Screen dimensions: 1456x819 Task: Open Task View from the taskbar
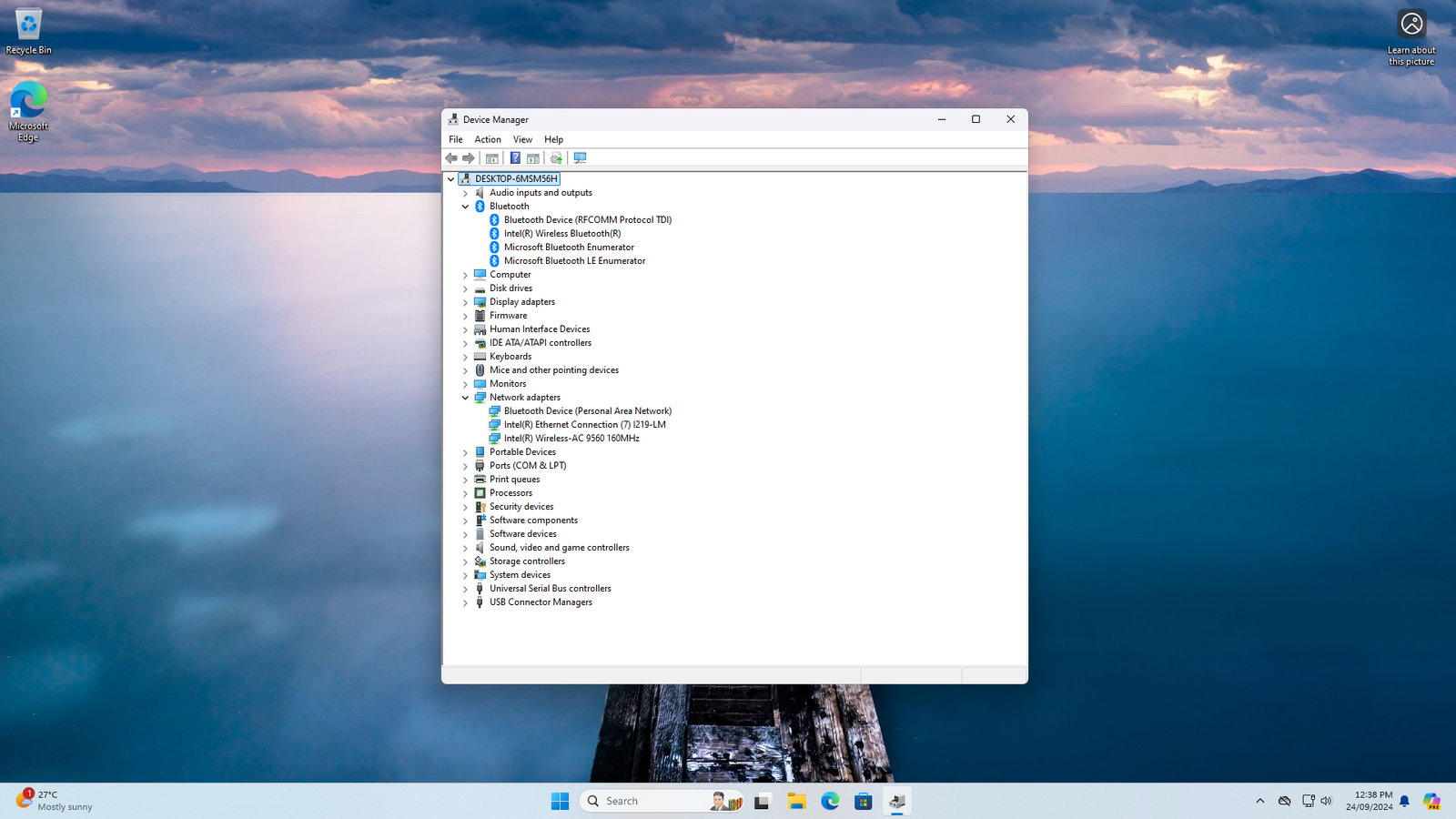click(x=762, y=801)
